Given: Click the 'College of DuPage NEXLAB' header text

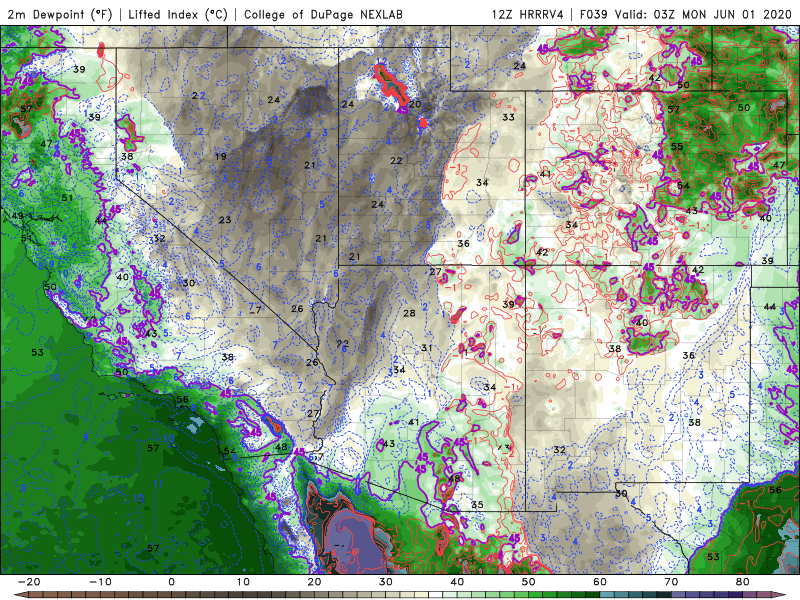Looking at the screenshot, I should 323,14.
